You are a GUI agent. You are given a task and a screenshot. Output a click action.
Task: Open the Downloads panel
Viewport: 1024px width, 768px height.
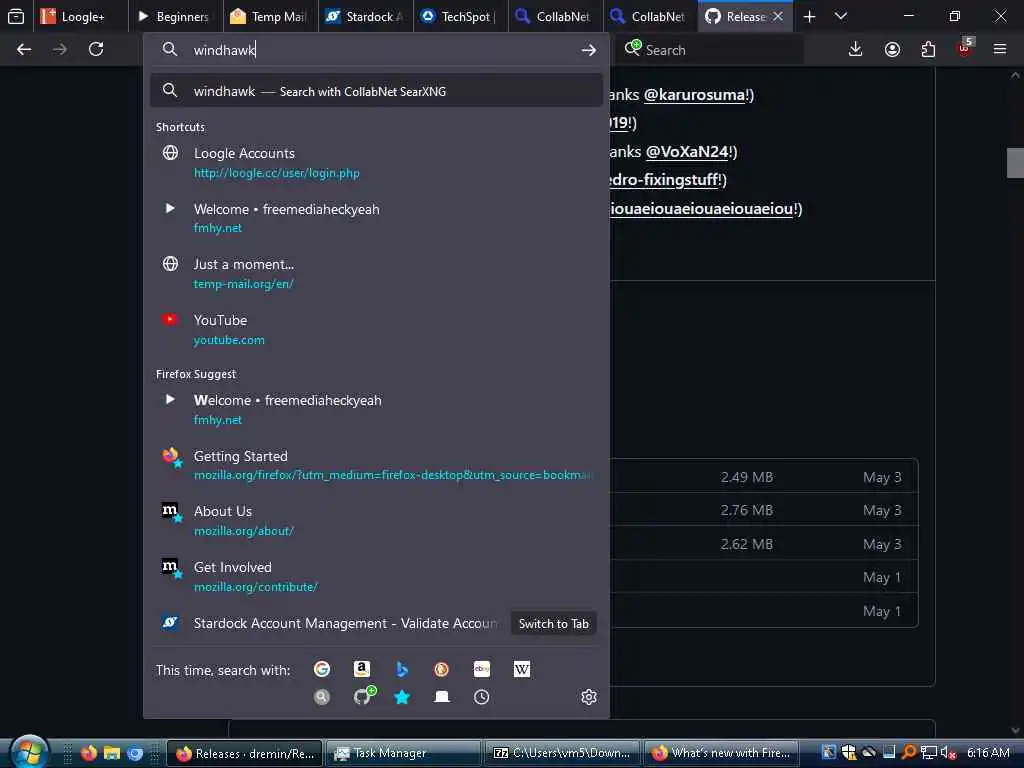click(x=856, y=50)
